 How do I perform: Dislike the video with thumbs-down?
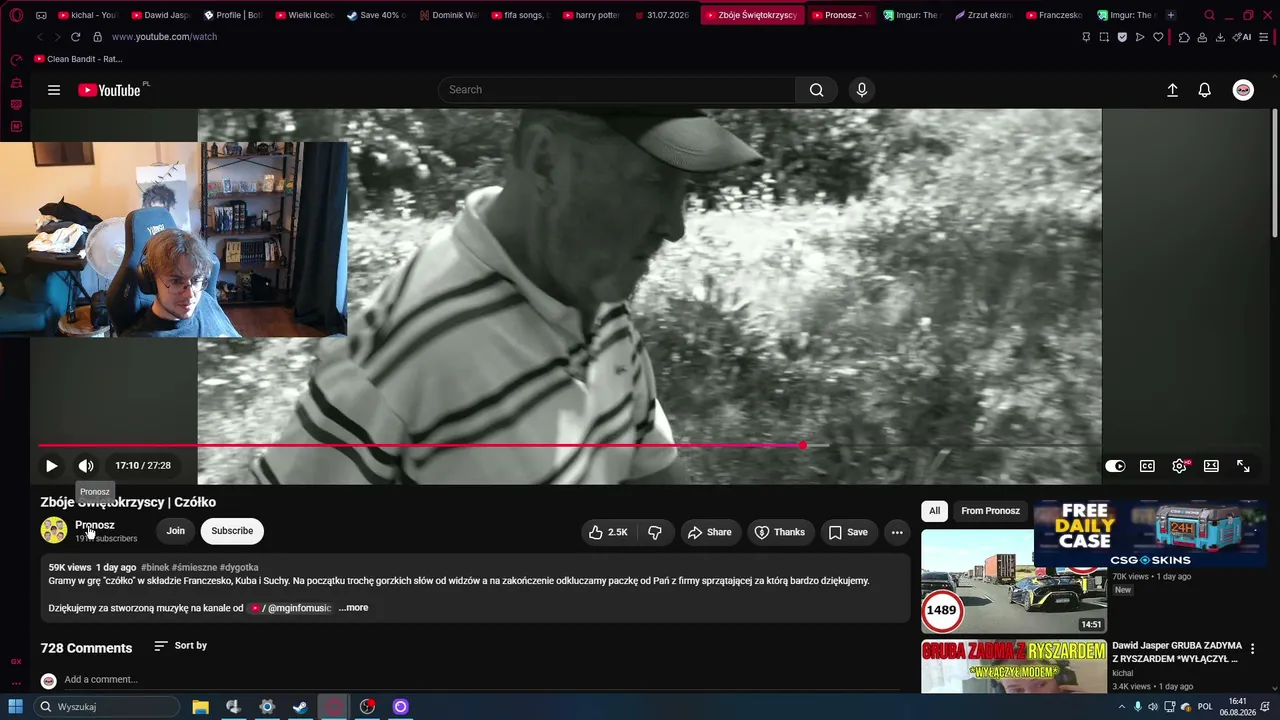coord(655,532)
